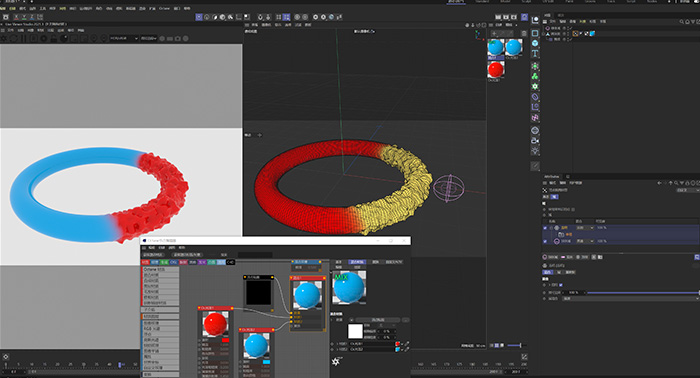The height and width of the screenshot is (378, 700).
Task: Click second rounded button in node editor toolbar
Action: tap(187, 255)
